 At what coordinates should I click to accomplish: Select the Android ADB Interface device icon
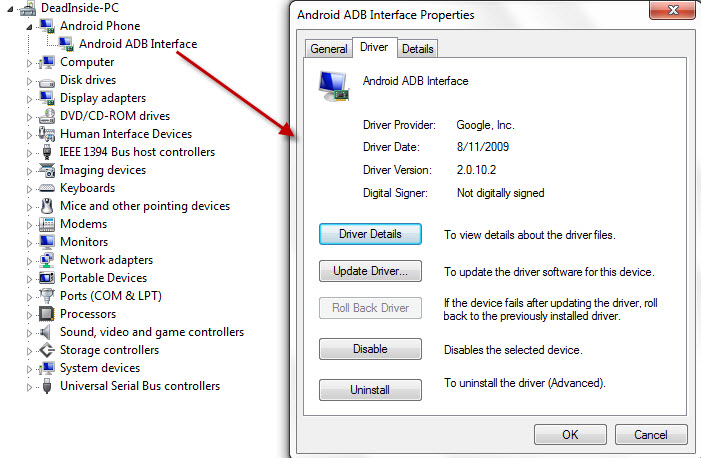(x=66, y=44)
